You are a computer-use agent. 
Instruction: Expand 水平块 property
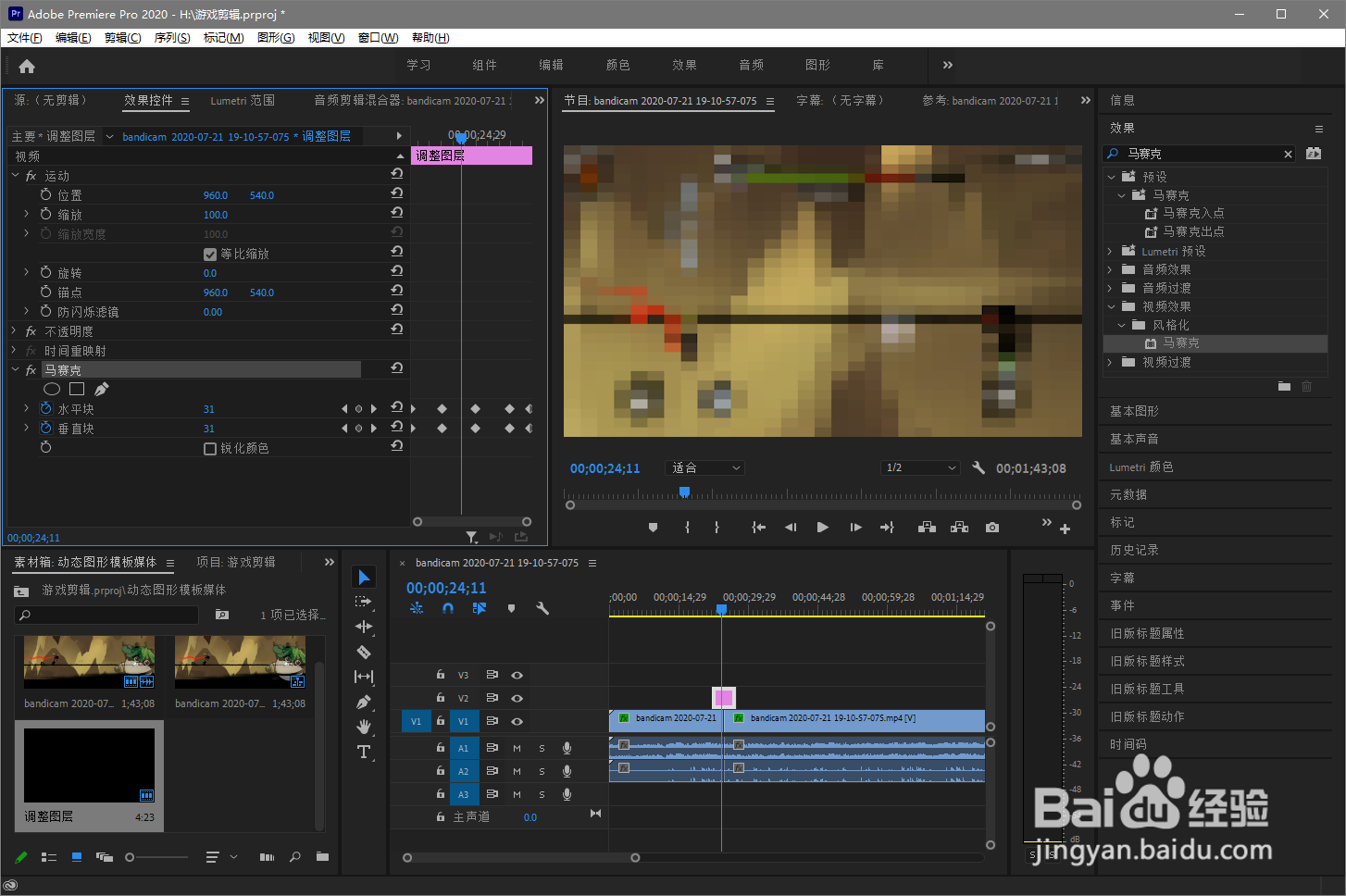[x=27, y=408]
